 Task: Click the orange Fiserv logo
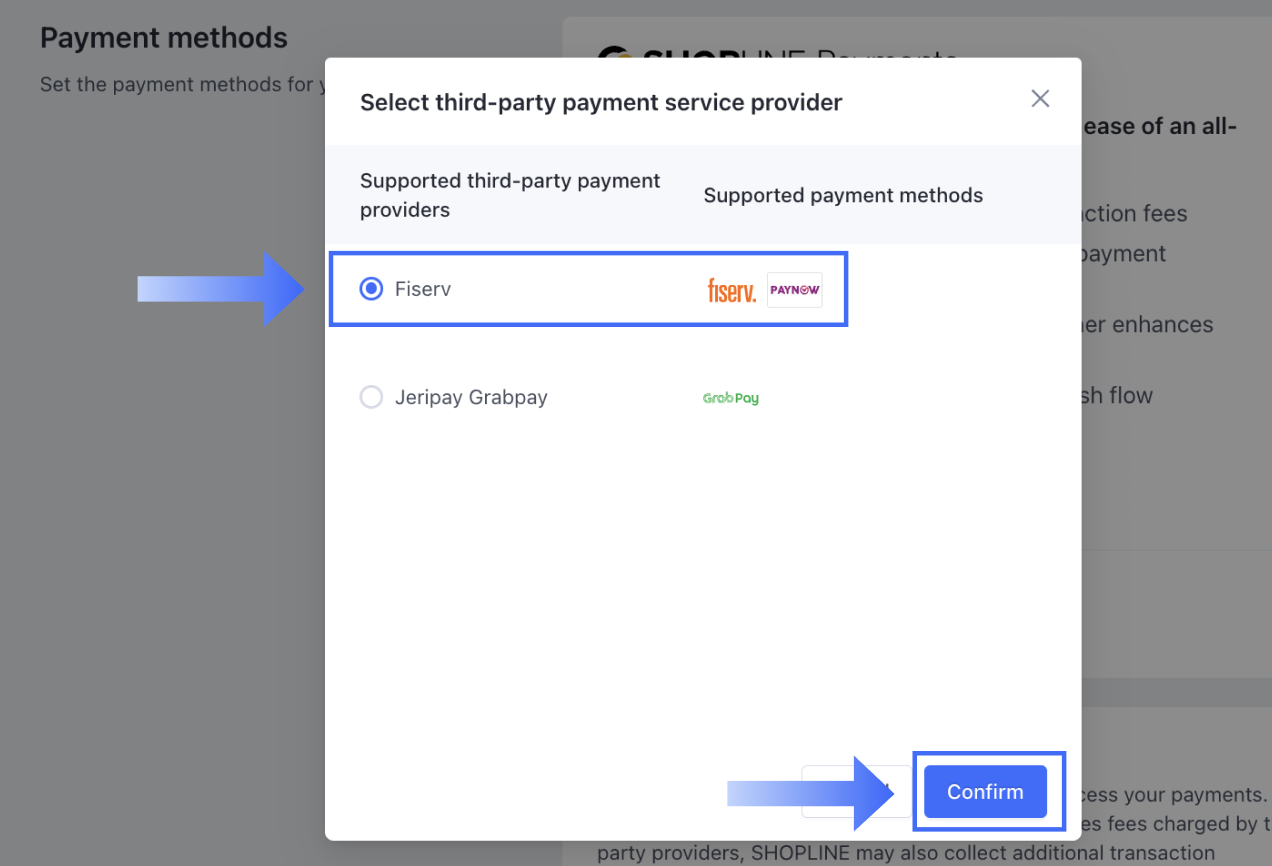coord(731,291)
